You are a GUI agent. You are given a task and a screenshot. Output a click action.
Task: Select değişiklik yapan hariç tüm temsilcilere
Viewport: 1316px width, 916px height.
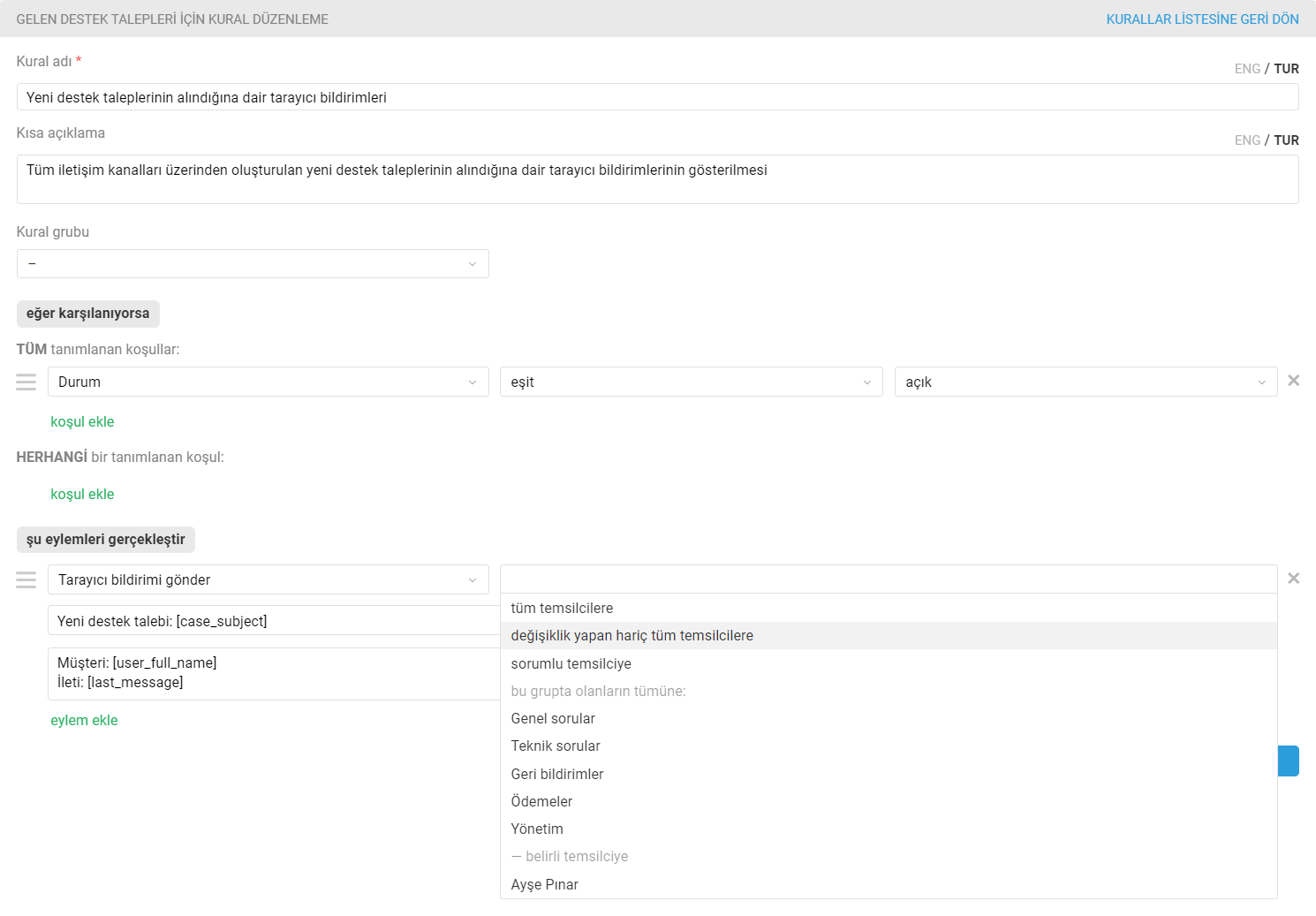click(889, 635)
